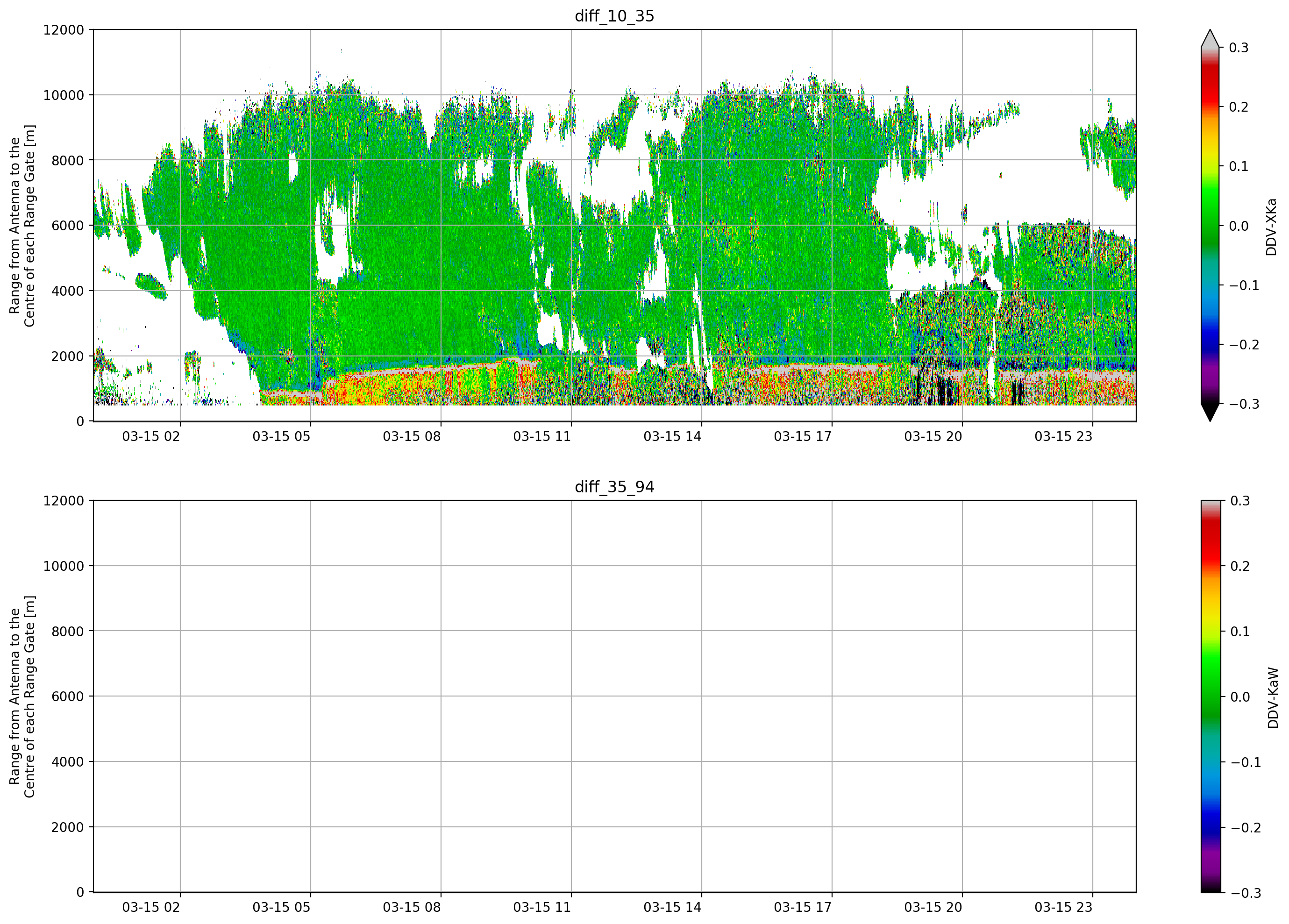The image size is (1289, 924).
Task: Click the diff_10_35 plot title
Action: (614, 16)
